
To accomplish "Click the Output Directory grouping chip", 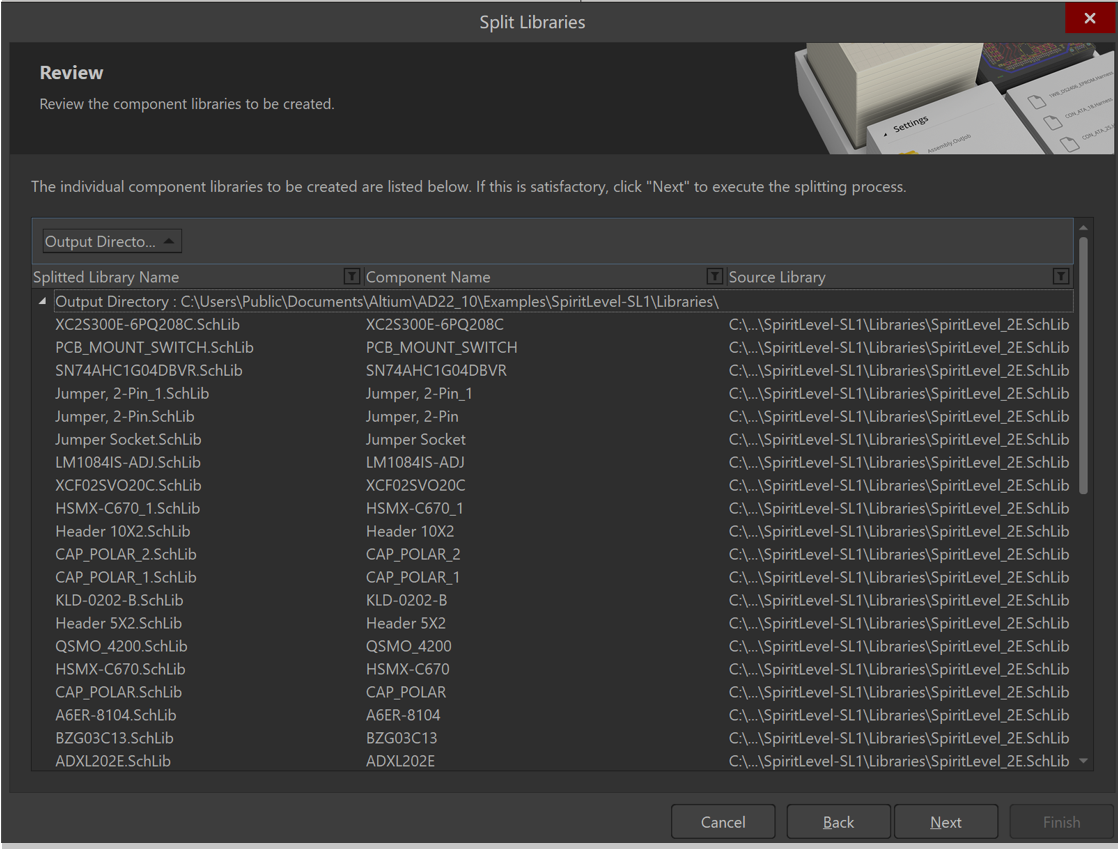I will (x=111, y=242).
